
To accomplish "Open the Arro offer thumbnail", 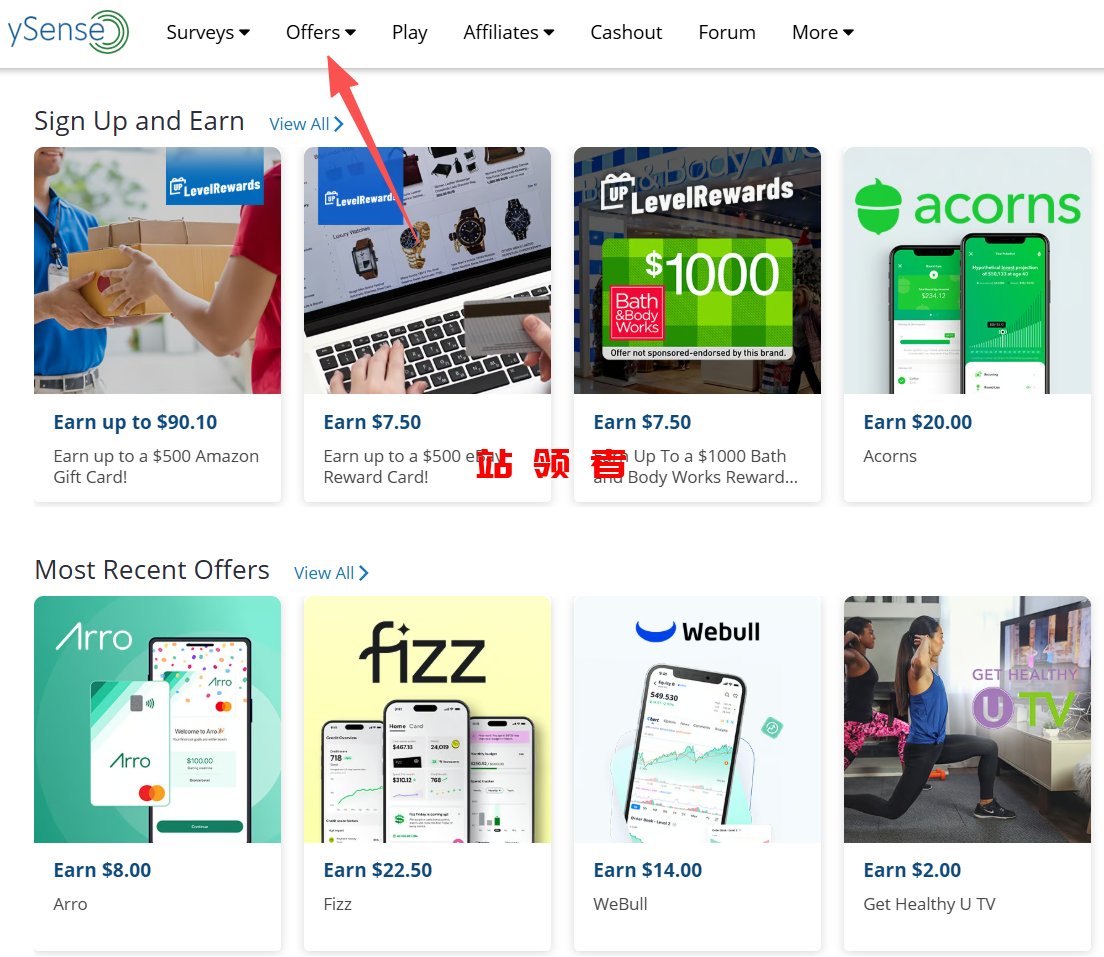I will pyautogui.click(x=157, y=720).
